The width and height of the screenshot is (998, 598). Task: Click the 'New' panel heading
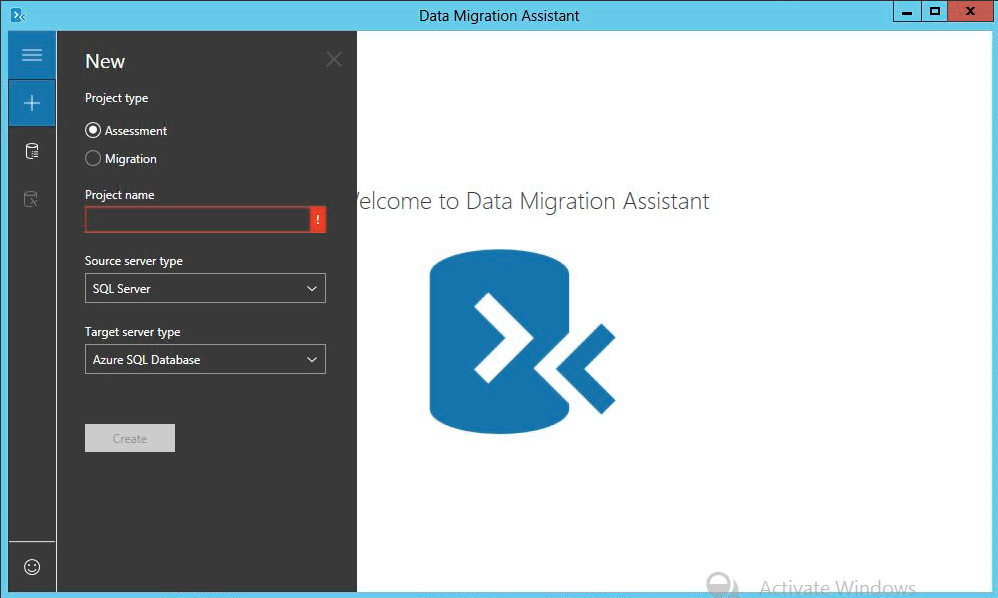click(105, 62)
